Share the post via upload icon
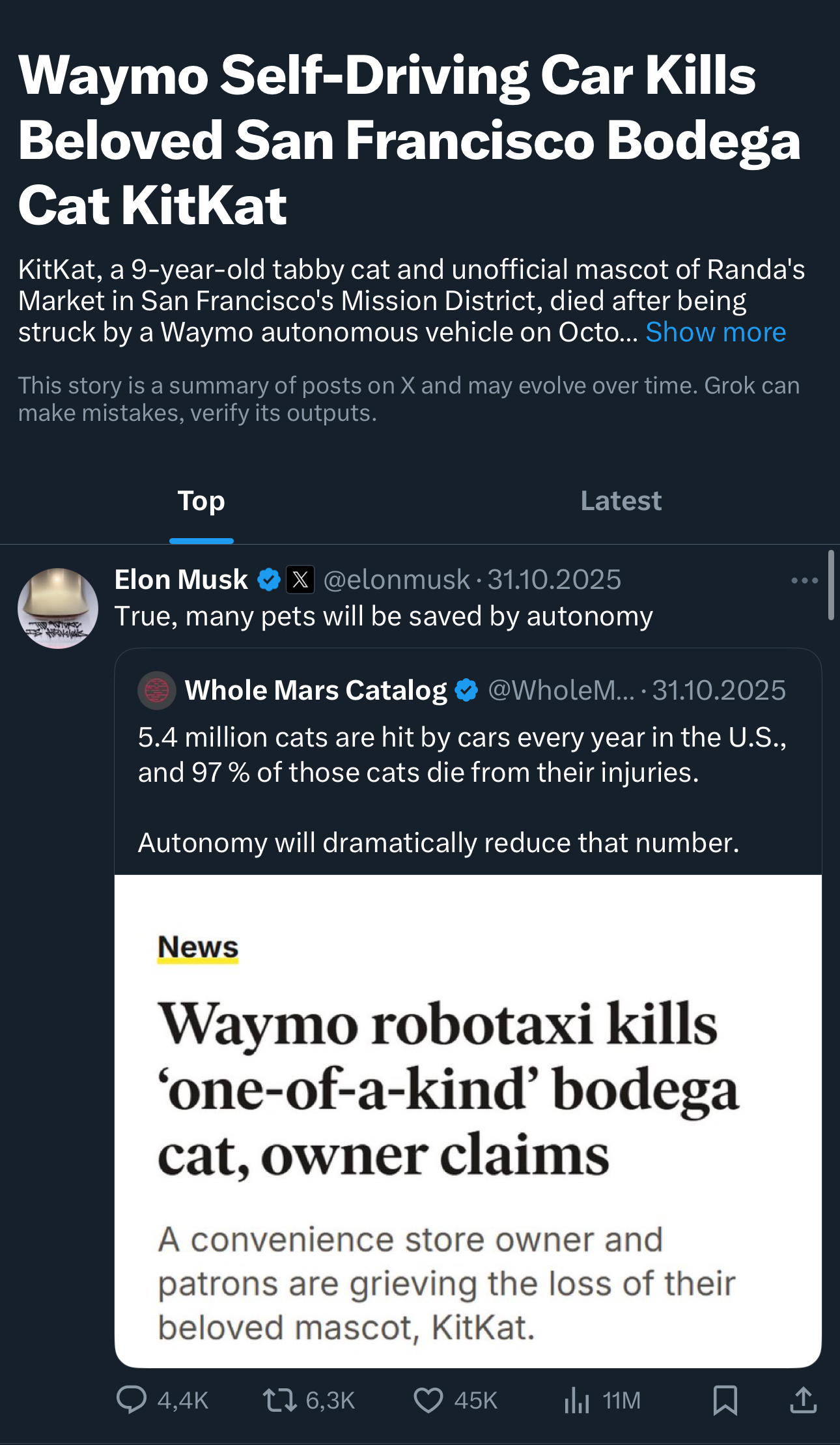Viewport: 840px width, 1445px height. click(804, 1399)
